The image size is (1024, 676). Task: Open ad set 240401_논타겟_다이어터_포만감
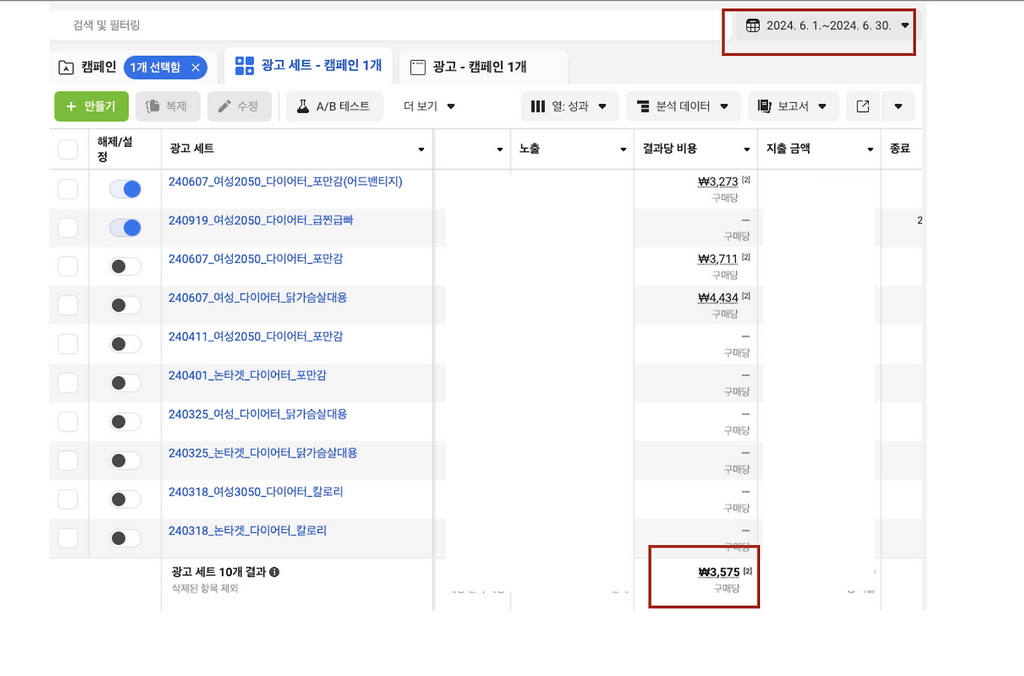248,376
